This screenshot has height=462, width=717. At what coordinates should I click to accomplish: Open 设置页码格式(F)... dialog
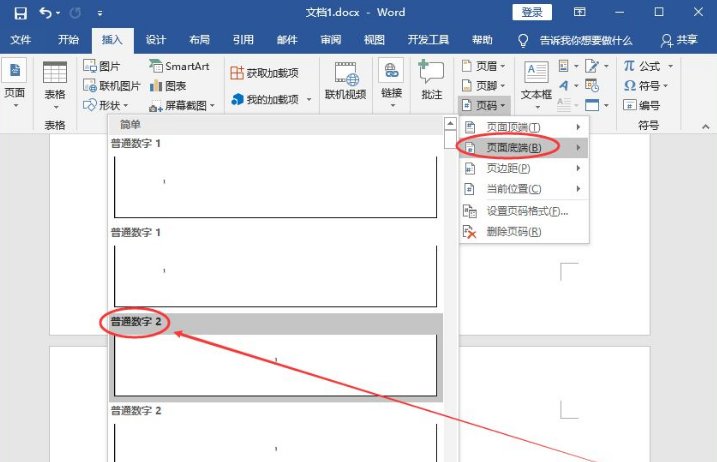coord(523,211)
